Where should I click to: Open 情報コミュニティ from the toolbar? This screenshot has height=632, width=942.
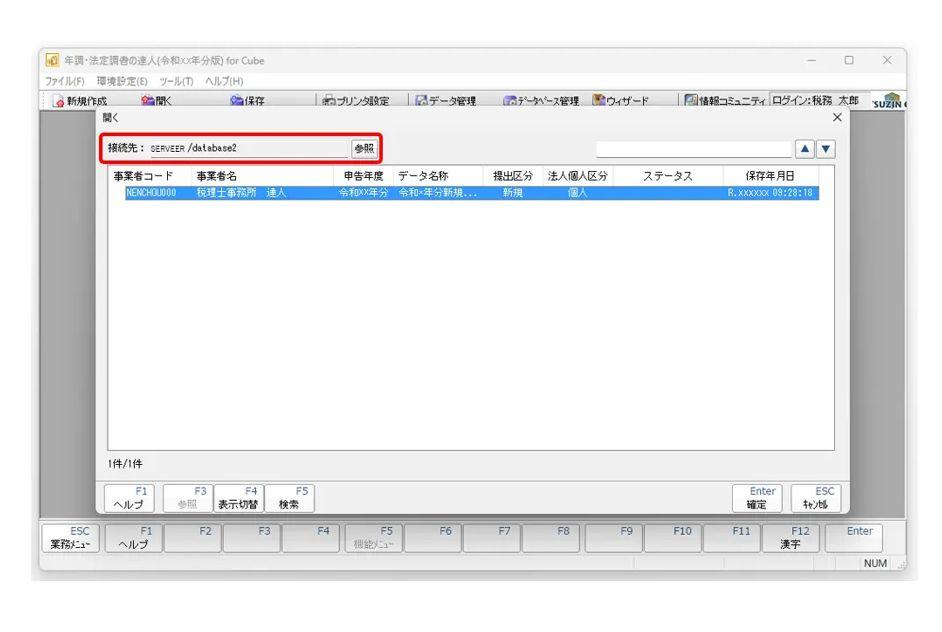(725, 100)
